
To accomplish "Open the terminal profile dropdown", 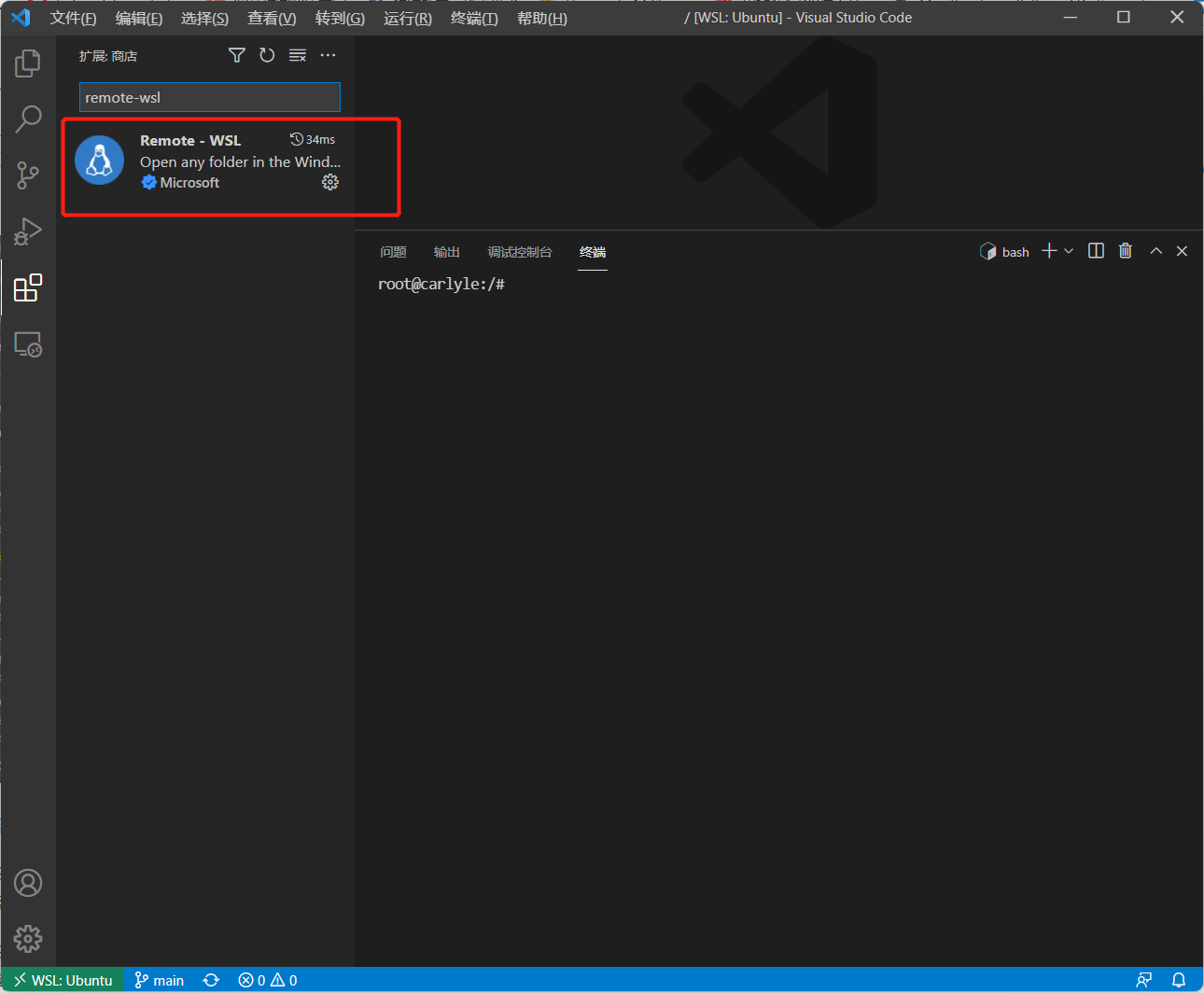I will coord(1070,250).
